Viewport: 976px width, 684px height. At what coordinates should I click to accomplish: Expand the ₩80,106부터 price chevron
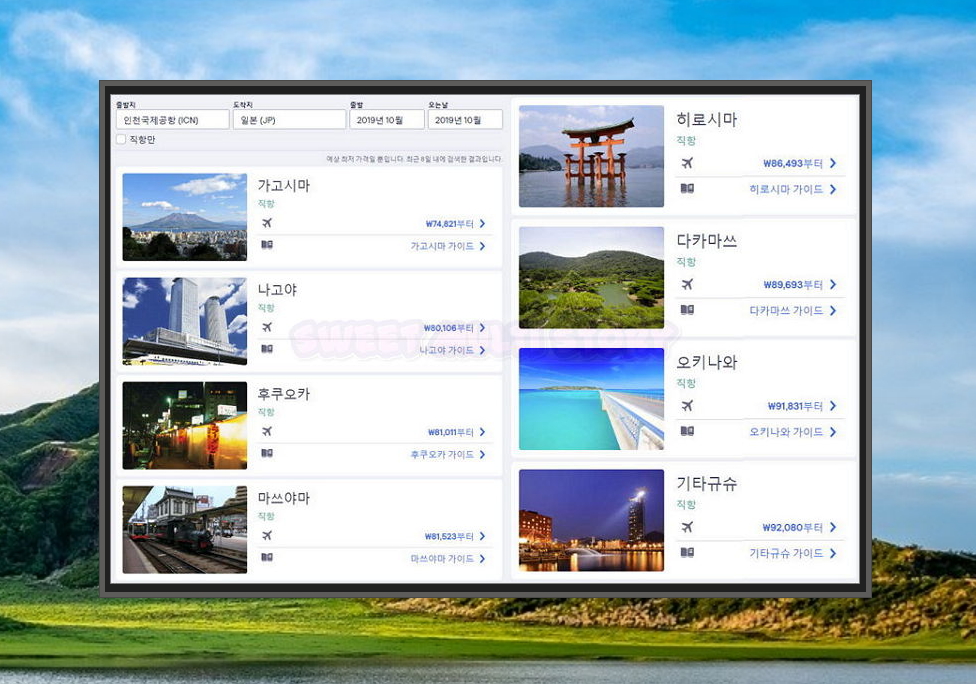[482, 327]
